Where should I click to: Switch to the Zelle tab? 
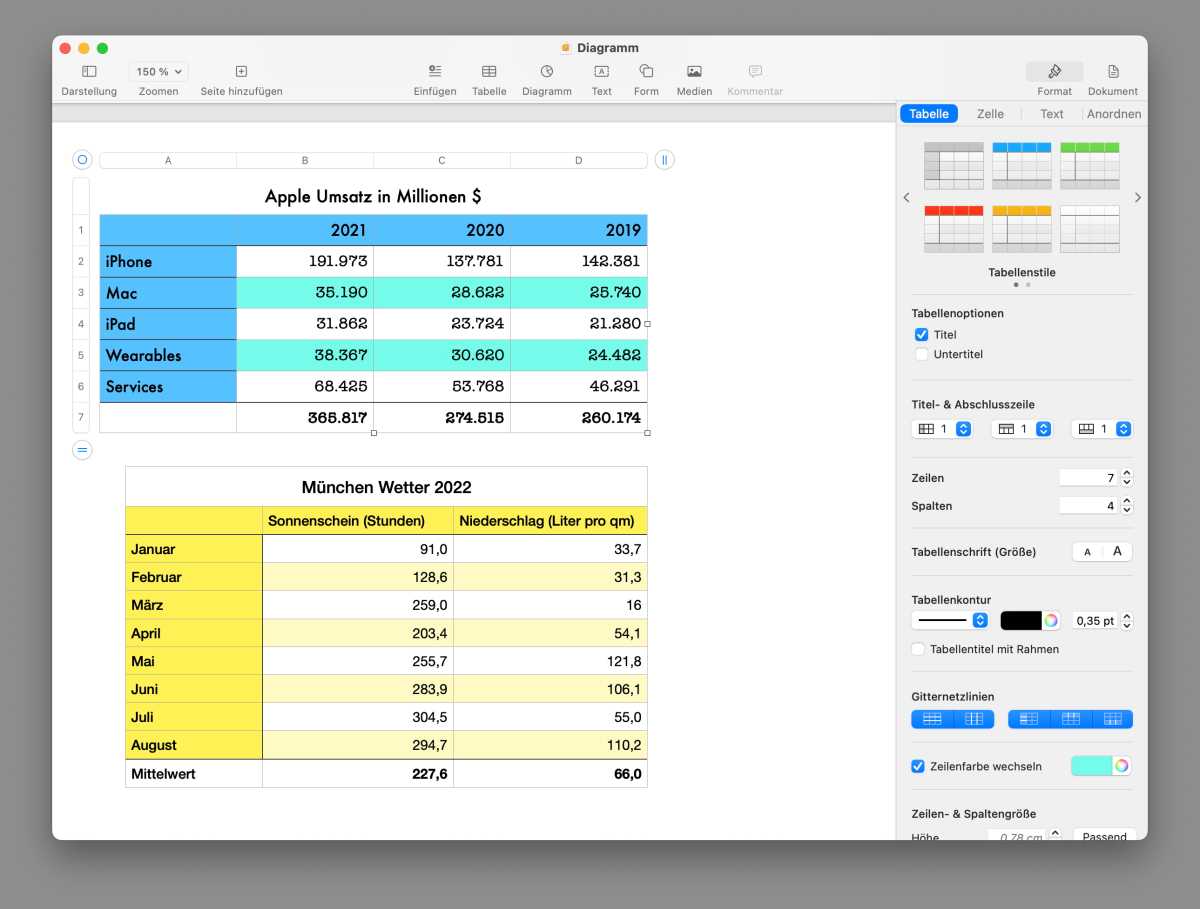click(990, 114)
